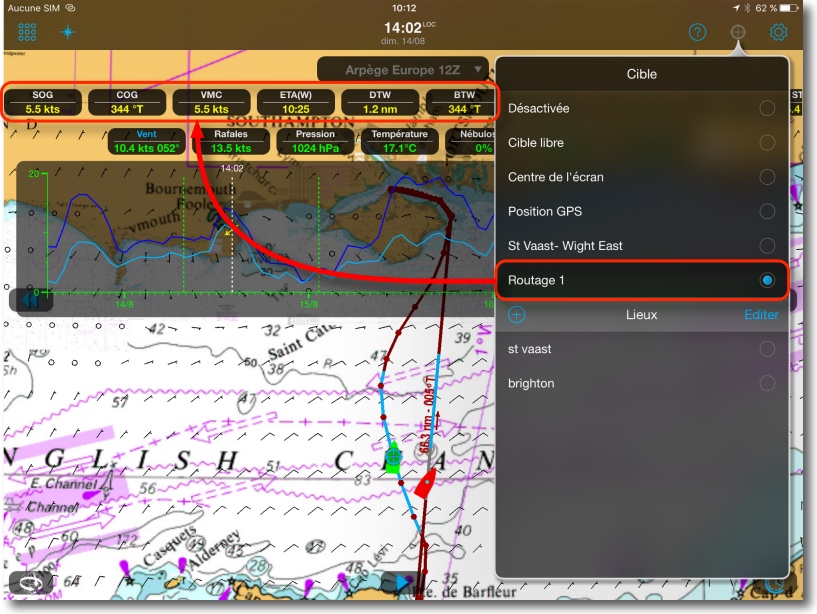The height and width of the screenshot is (614, 817).
Task: Tap the Lieux section header
Action: [641, 315]
